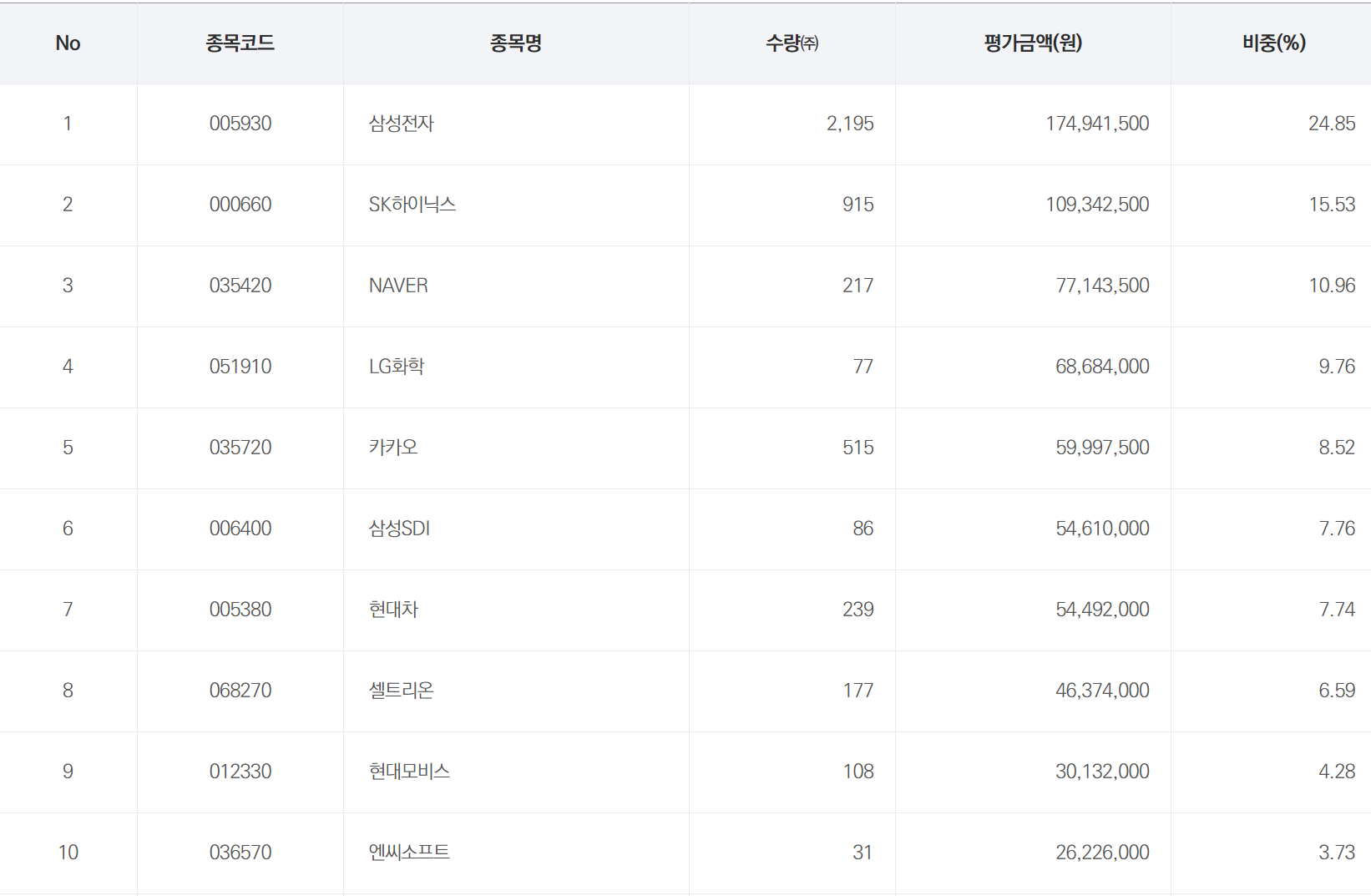Click weight value 8.52
1371x896 pixels.
click(x=1337, y=448)
